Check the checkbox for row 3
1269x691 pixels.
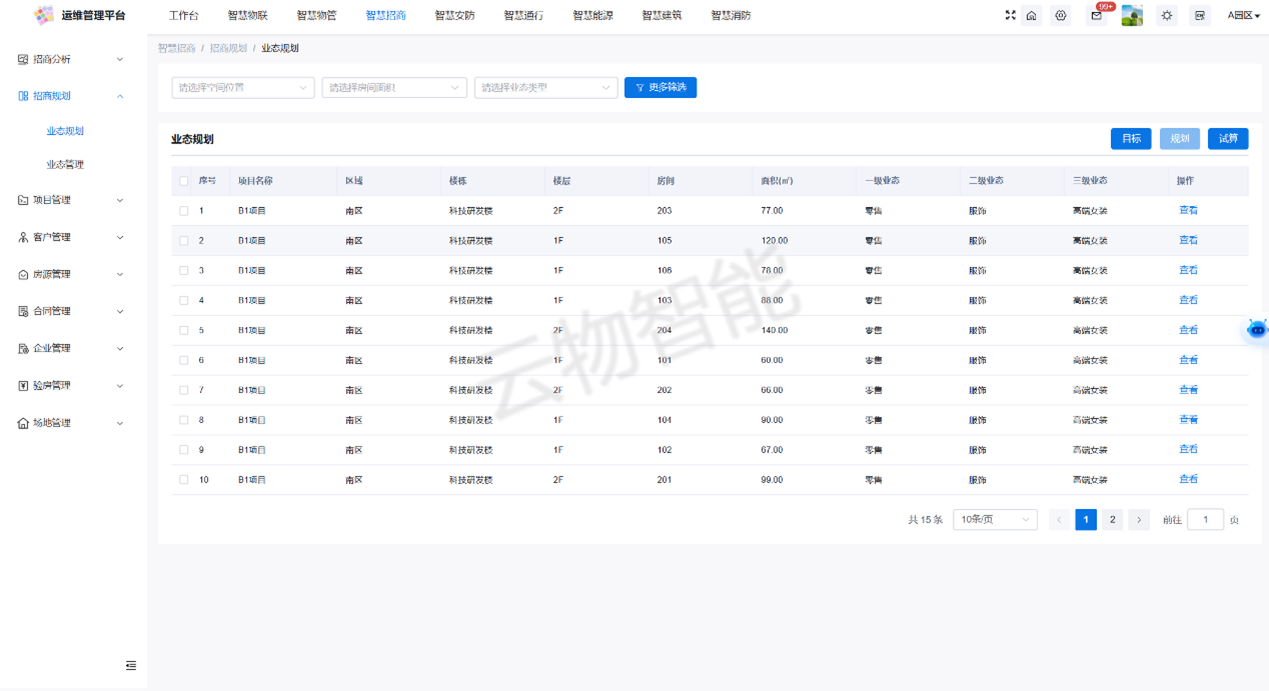point(184,271)
